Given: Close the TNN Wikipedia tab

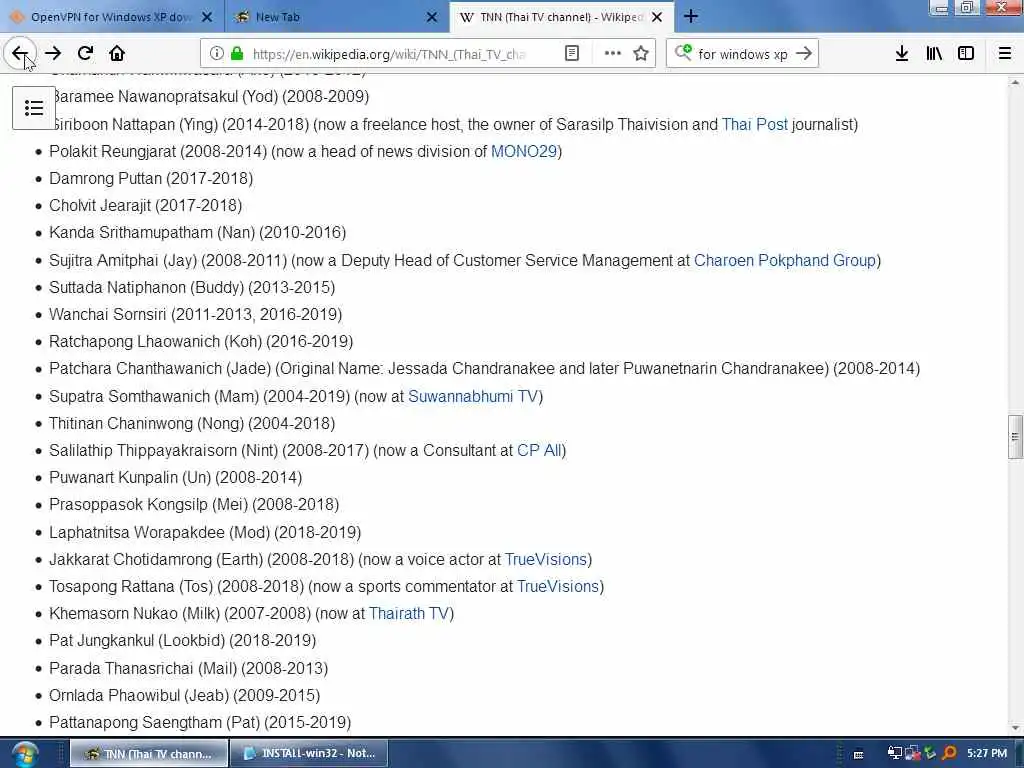Looking at the screenshot, I should point(657,17).
